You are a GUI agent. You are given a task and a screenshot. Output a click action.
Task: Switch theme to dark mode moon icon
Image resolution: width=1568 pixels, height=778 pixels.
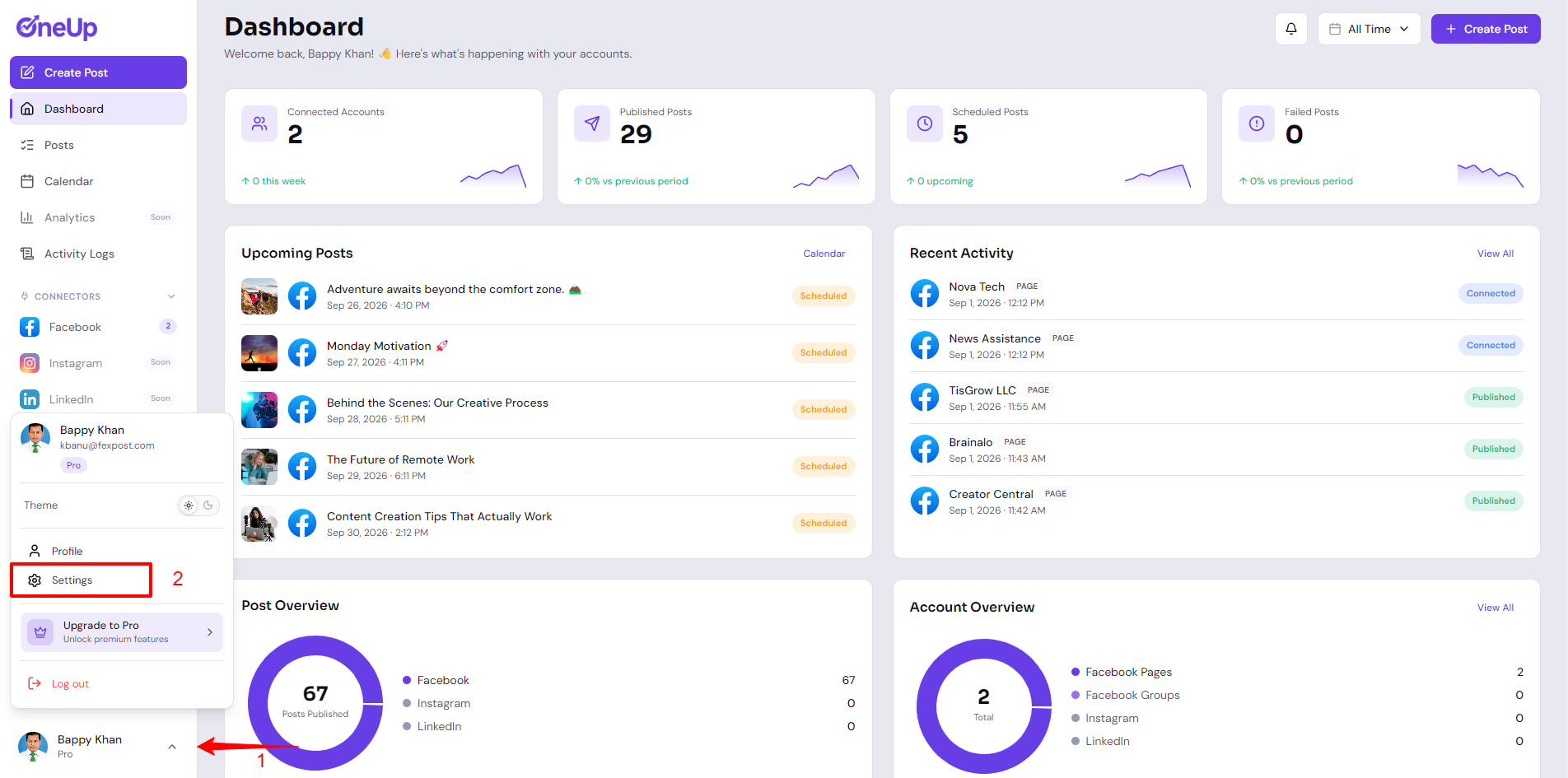208,505
